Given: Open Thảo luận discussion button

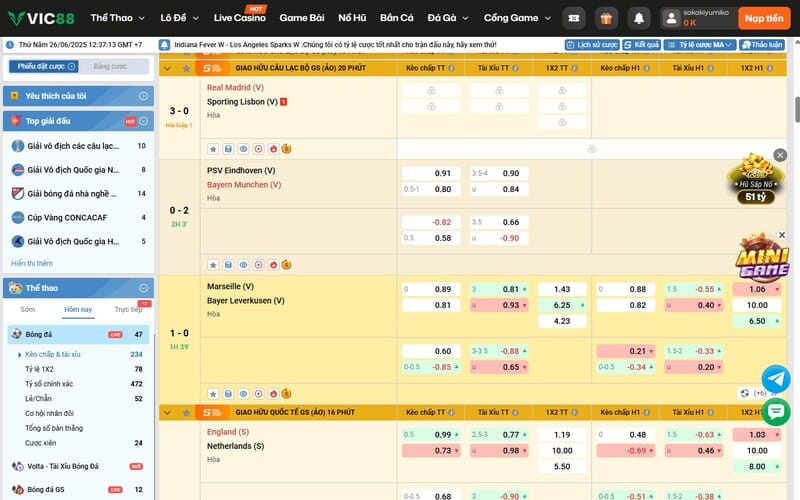Looking at the screenshot, I should (762, 45).
